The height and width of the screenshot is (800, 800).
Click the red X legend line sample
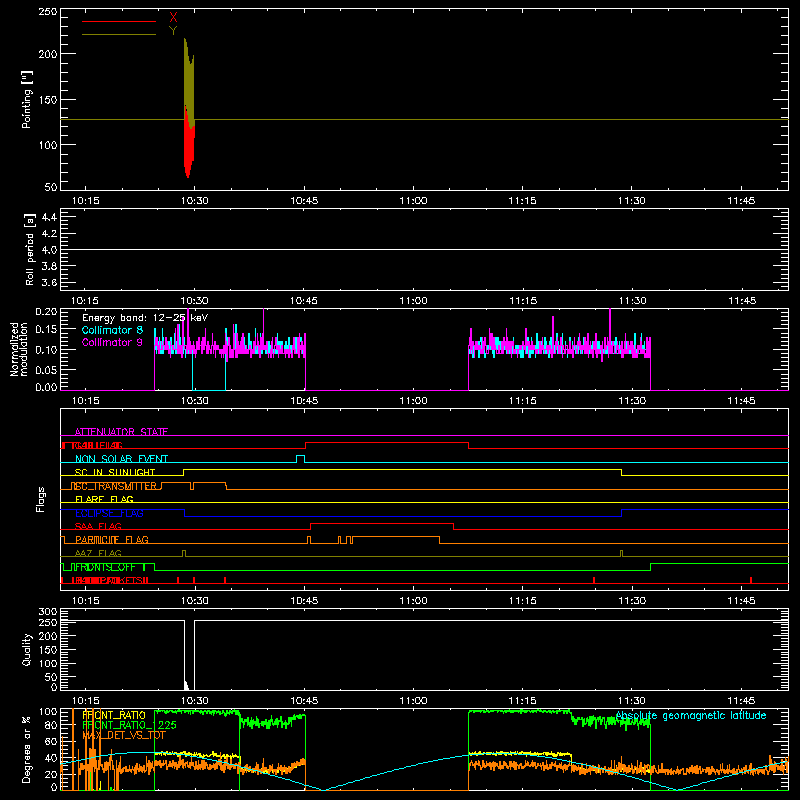click(x=119, y=21)
